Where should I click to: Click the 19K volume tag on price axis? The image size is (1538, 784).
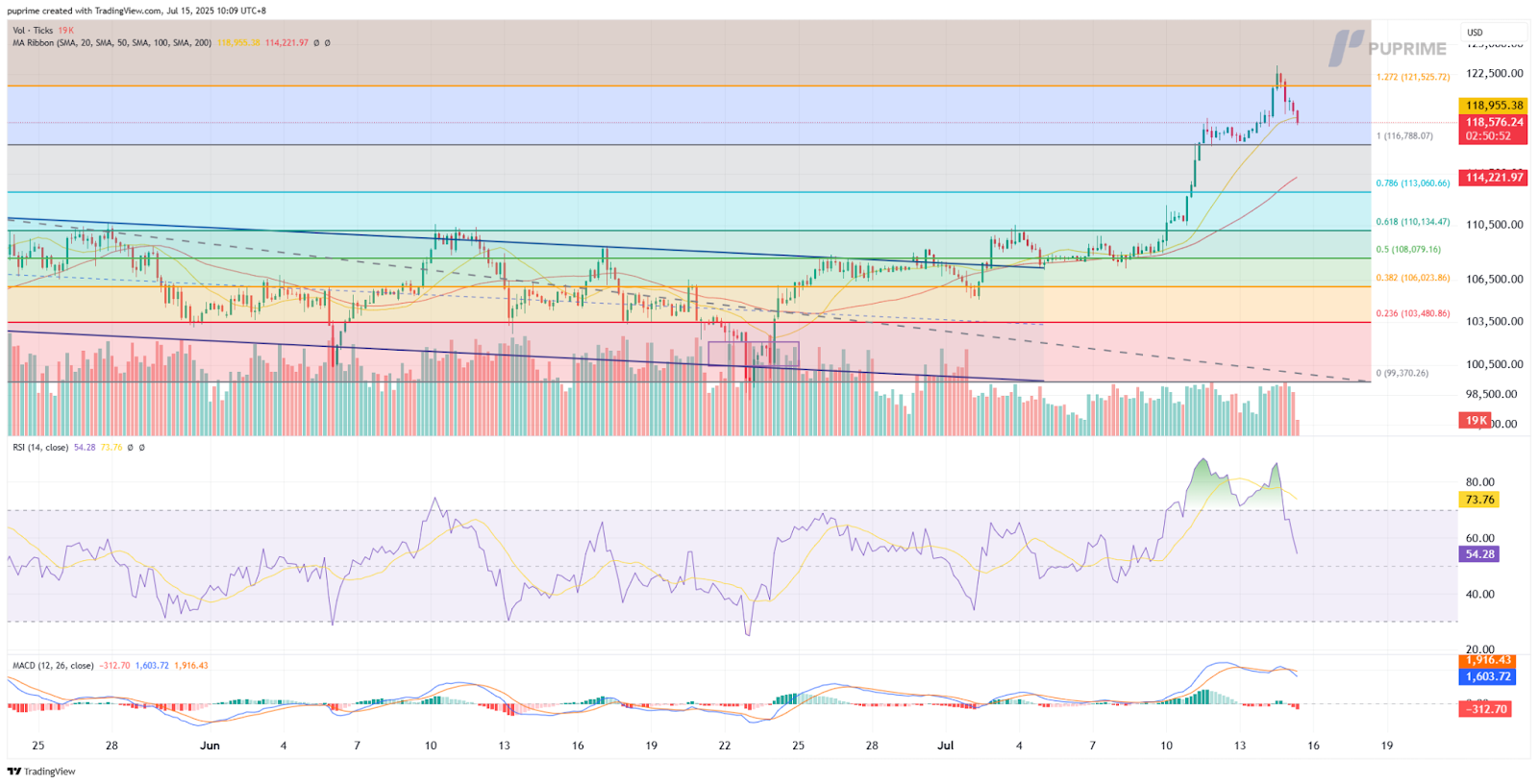[x=1476, y=421]
